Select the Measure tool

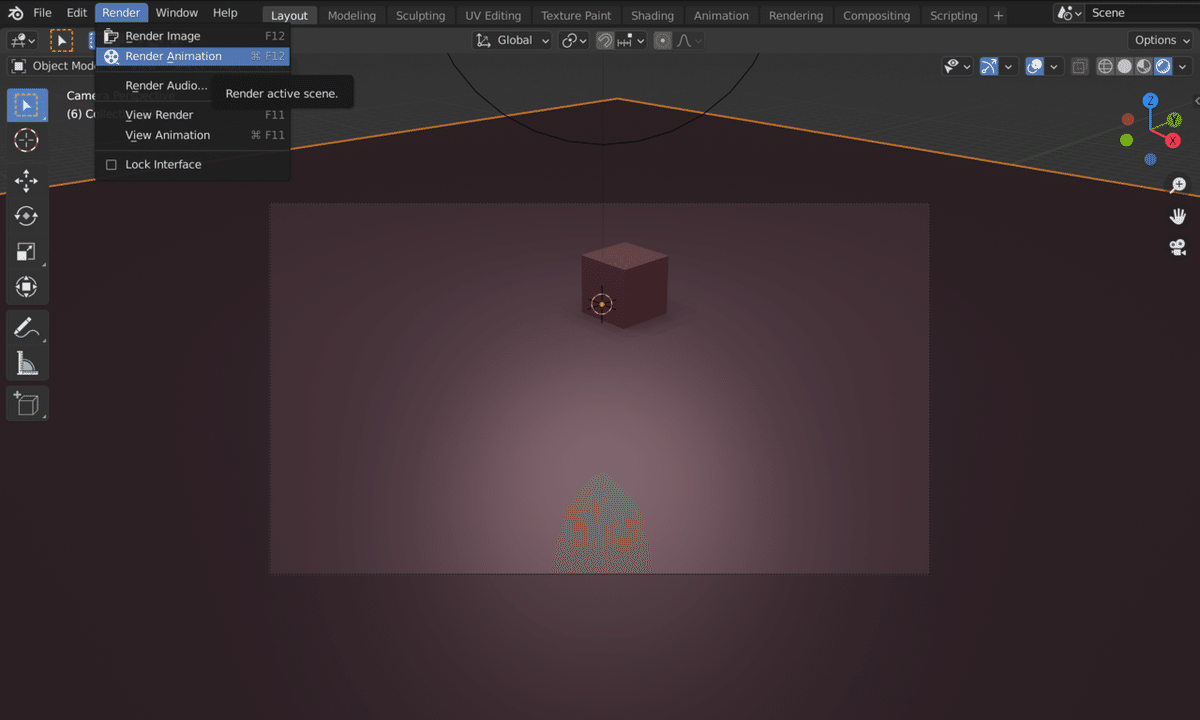click(27, 363)
